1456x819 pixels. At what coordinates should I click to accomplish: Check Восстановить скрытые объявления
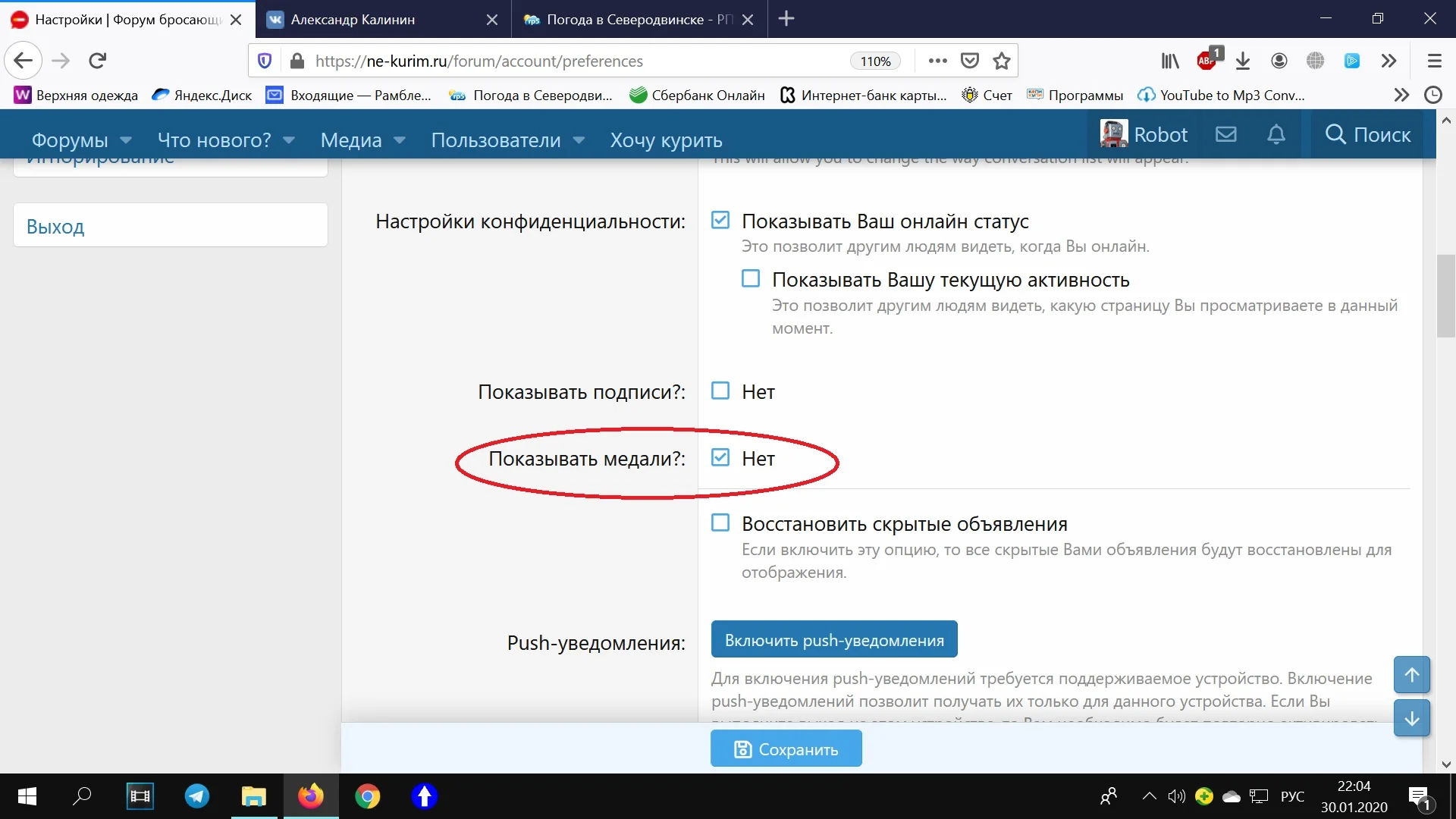coord(720,522)
